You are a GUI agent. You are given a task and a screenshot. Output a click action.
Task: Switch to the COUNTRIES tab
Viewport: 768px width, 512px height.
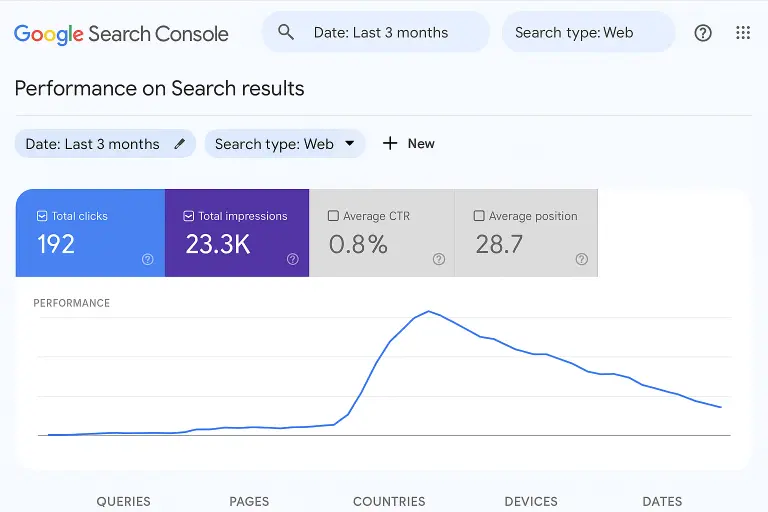coord(389,501)
